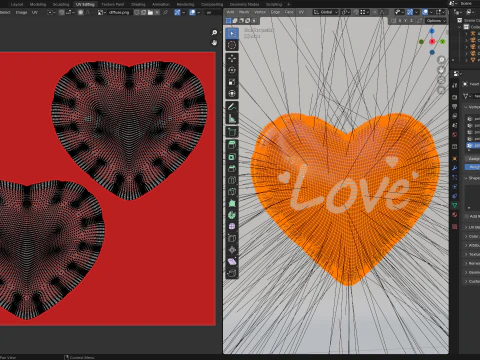Click blue Z axis on navigation gizmo
Image resolution: width=480 pixels, height=360 pixels.
[432, 31]
